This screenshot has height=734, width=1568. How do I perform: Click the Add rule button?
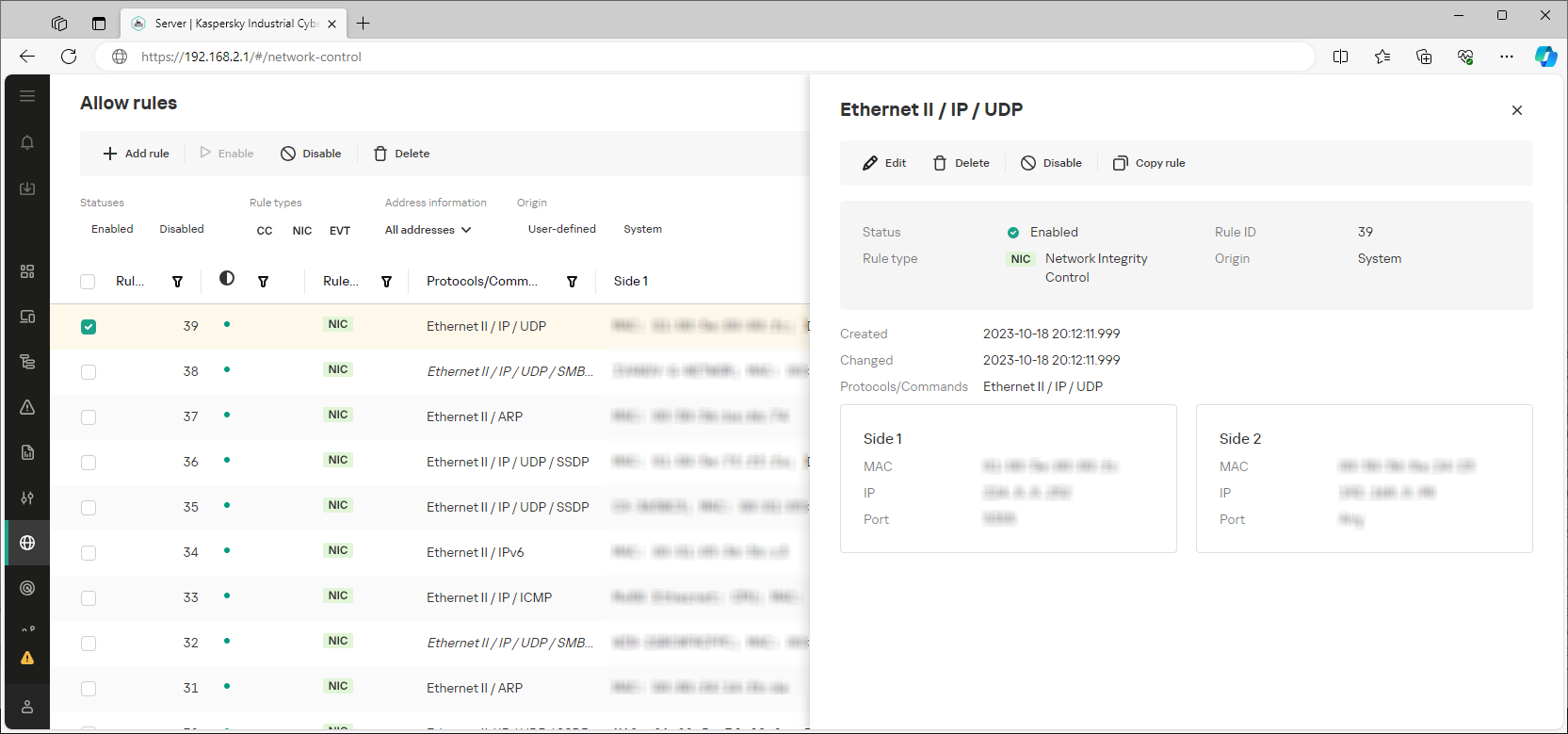(137, 154)
